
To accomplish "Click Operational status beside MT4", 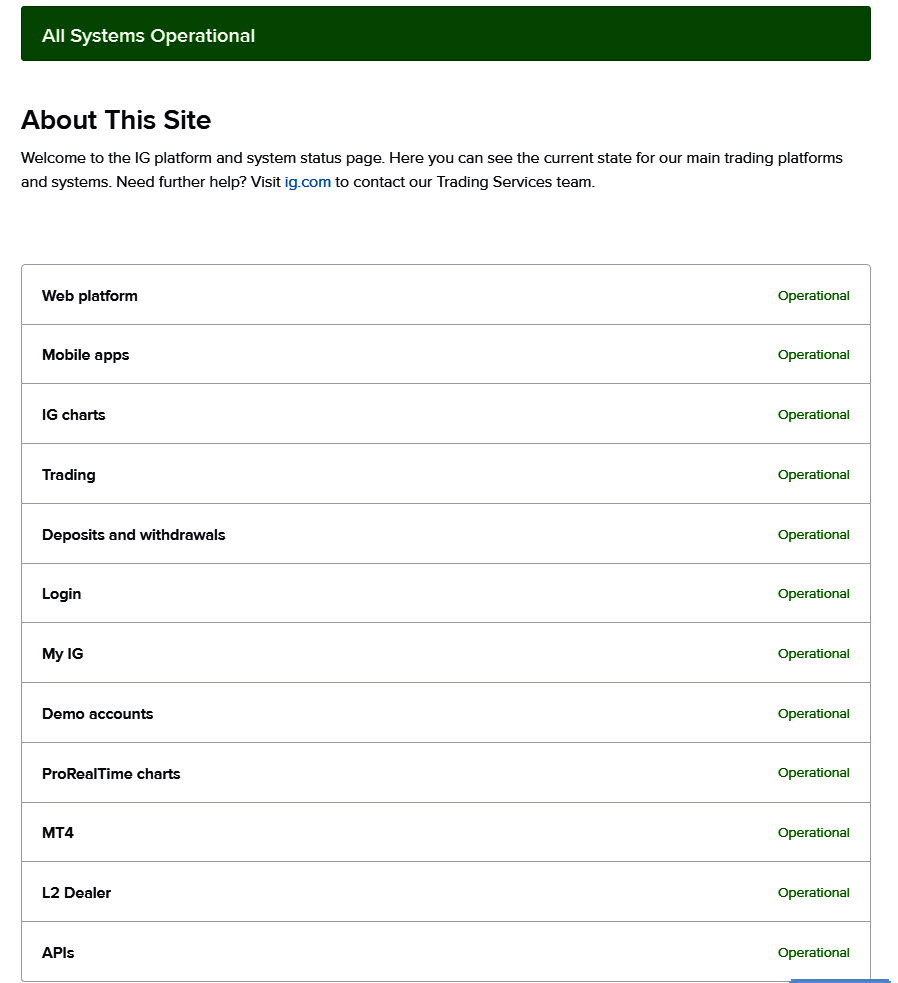I will [x=813, y=833].
